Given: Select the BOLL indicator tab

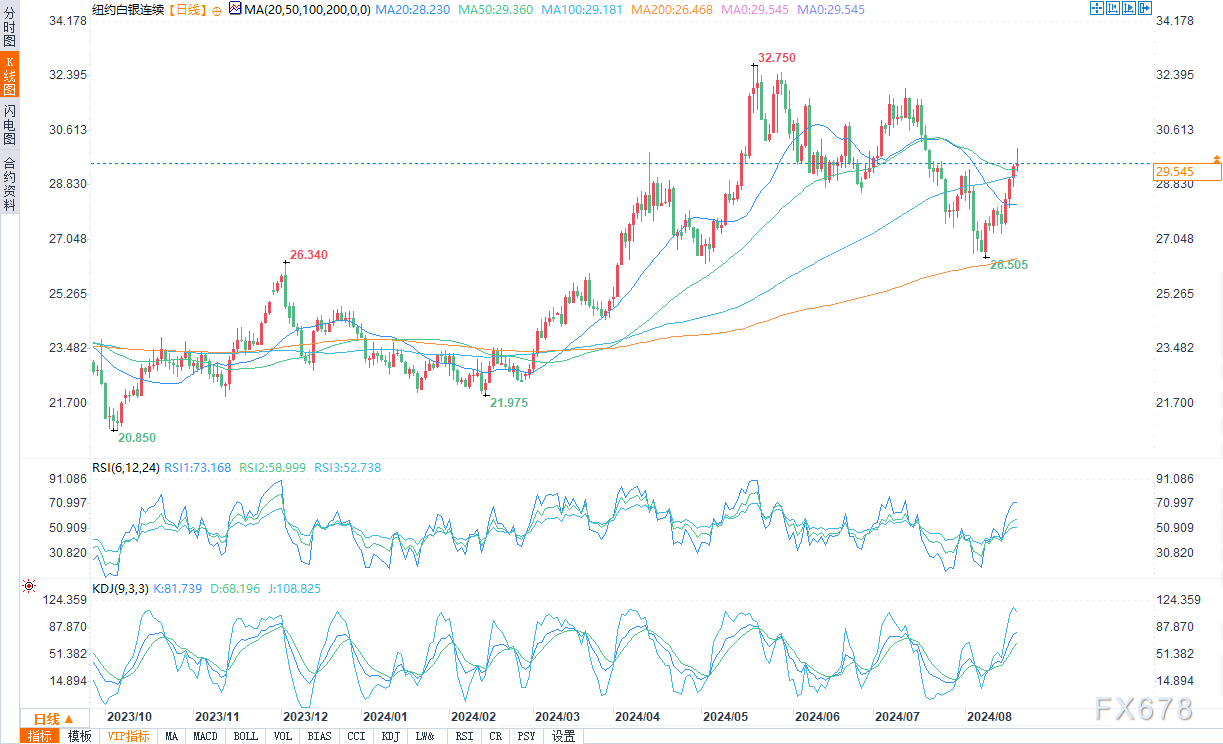Looking at the screenshot, I should tap(245, 736).
